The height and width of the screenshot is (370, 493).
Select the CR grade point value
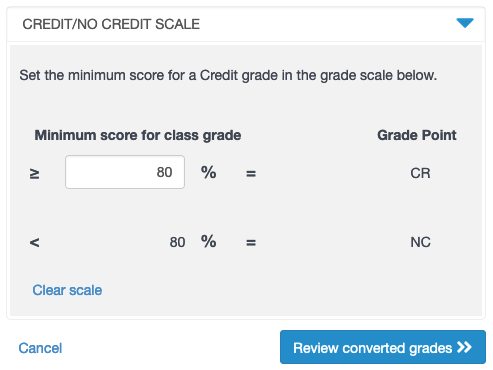420,173
